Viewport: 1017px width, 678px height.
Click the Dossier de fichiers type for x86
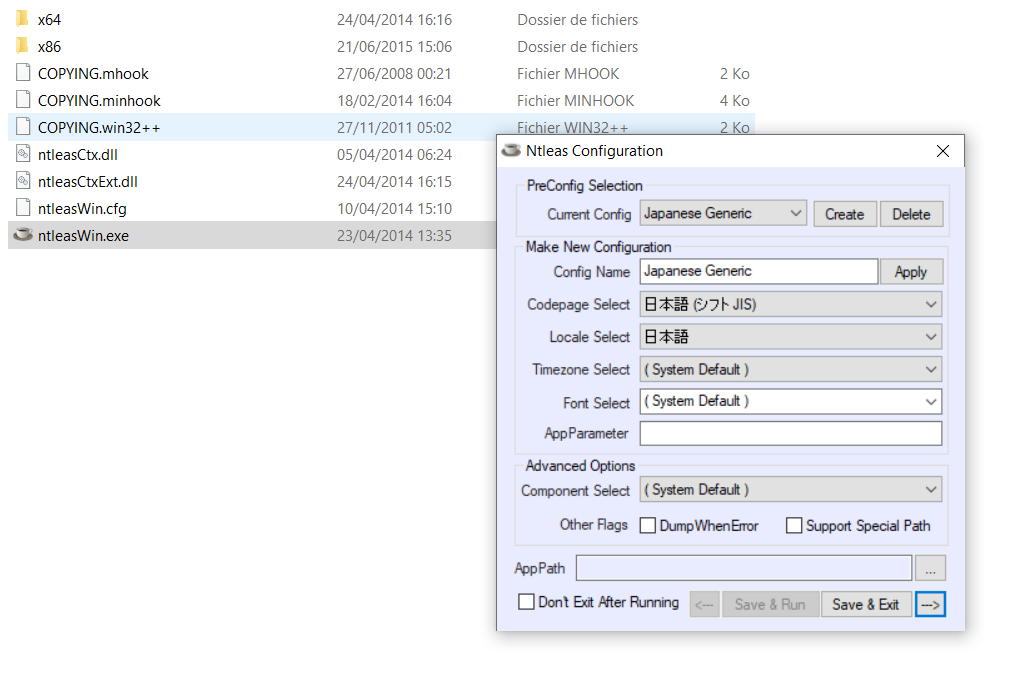[578, 47]
